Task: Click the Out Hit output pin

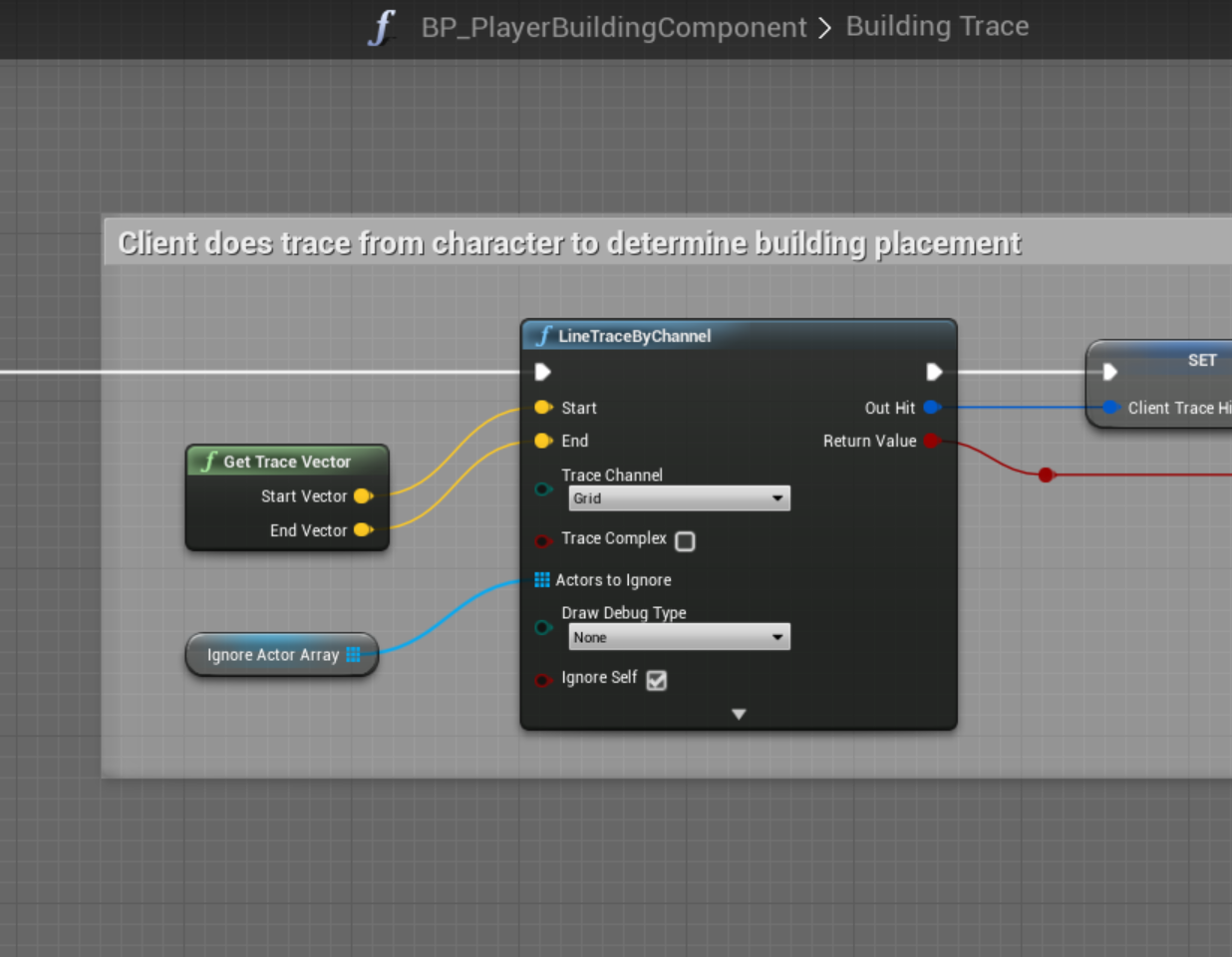Action: (931, 408)
